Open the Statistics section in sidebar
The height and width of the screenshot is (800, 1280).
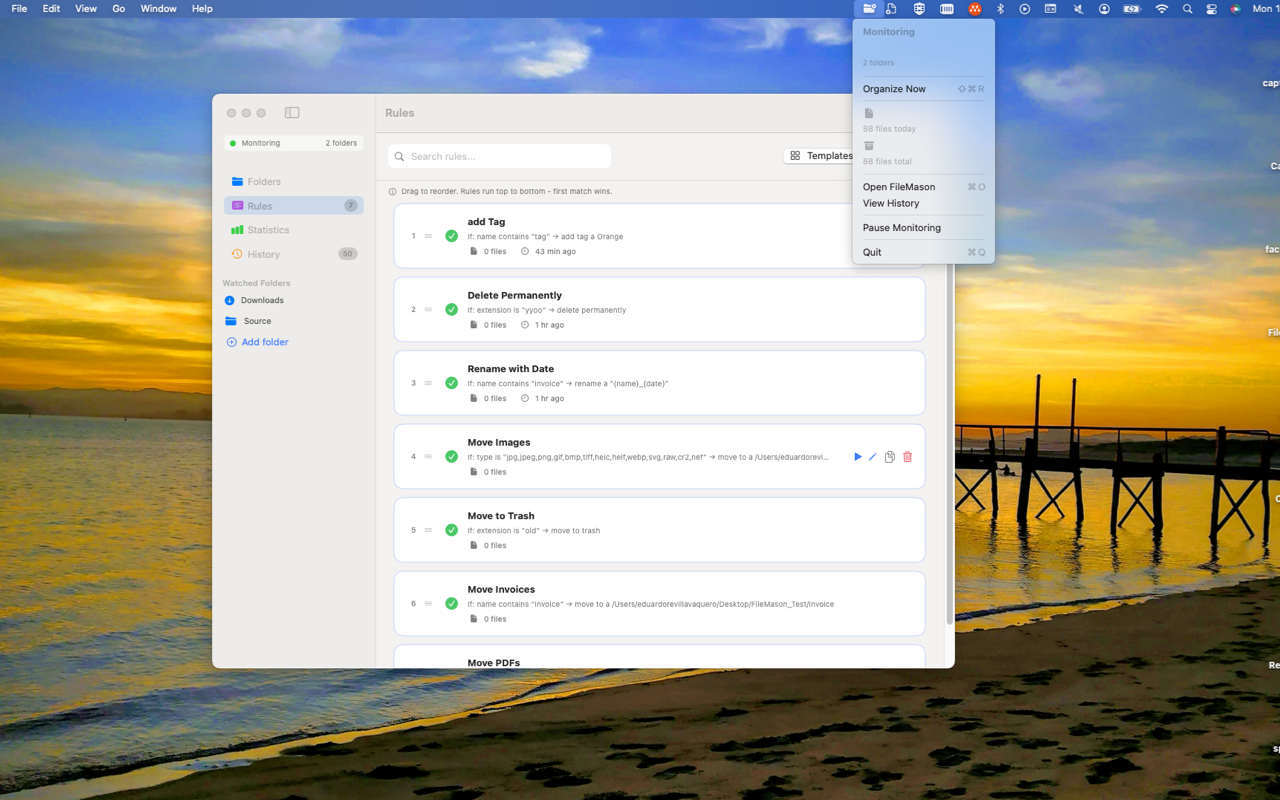(x=268, y=230)
